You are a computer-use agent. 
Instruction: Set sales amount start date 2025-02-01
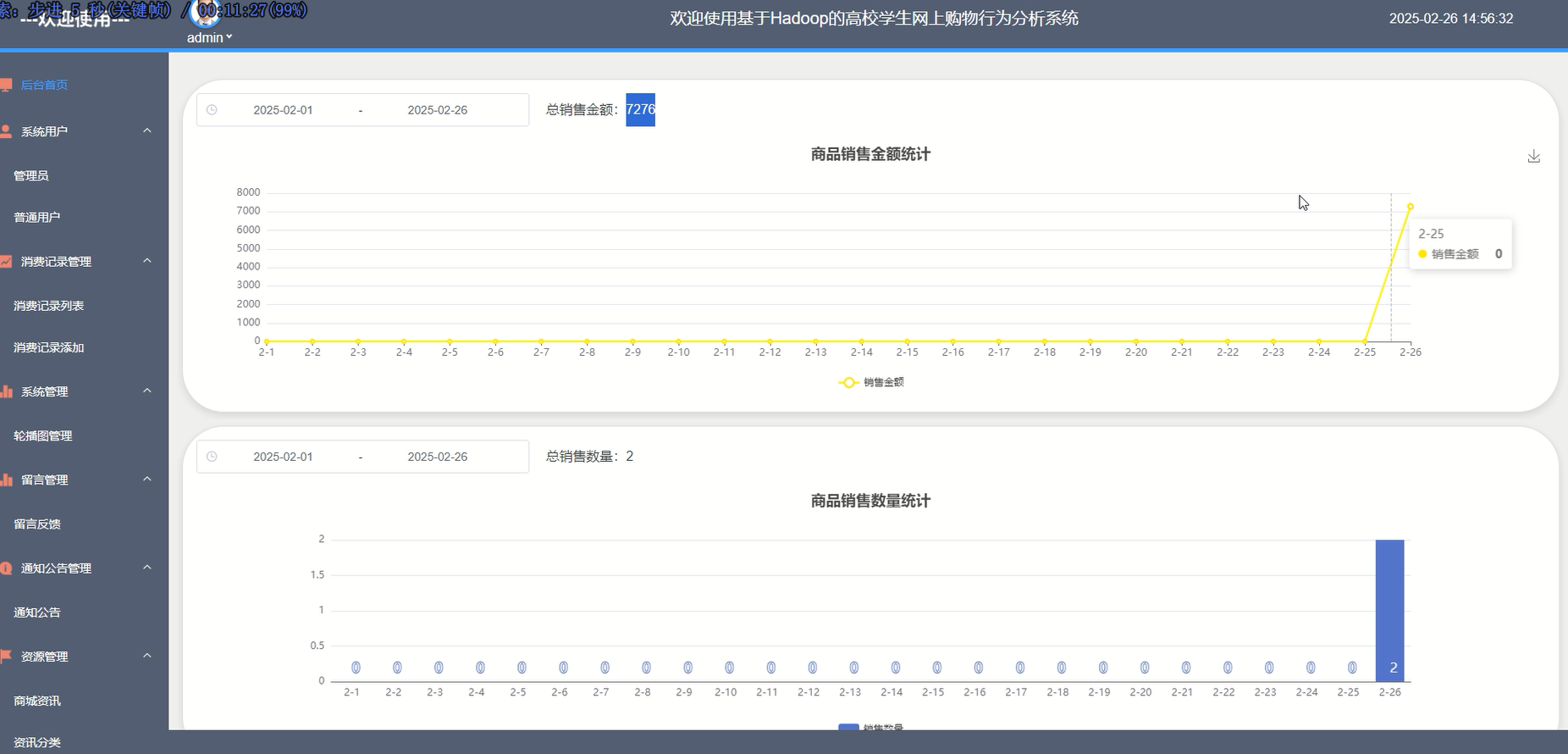coord(283,110)
